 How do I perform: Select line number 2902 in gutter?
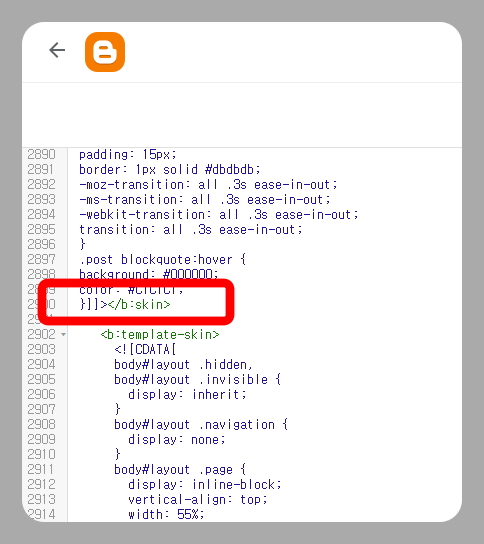click(x=41, y=334)
